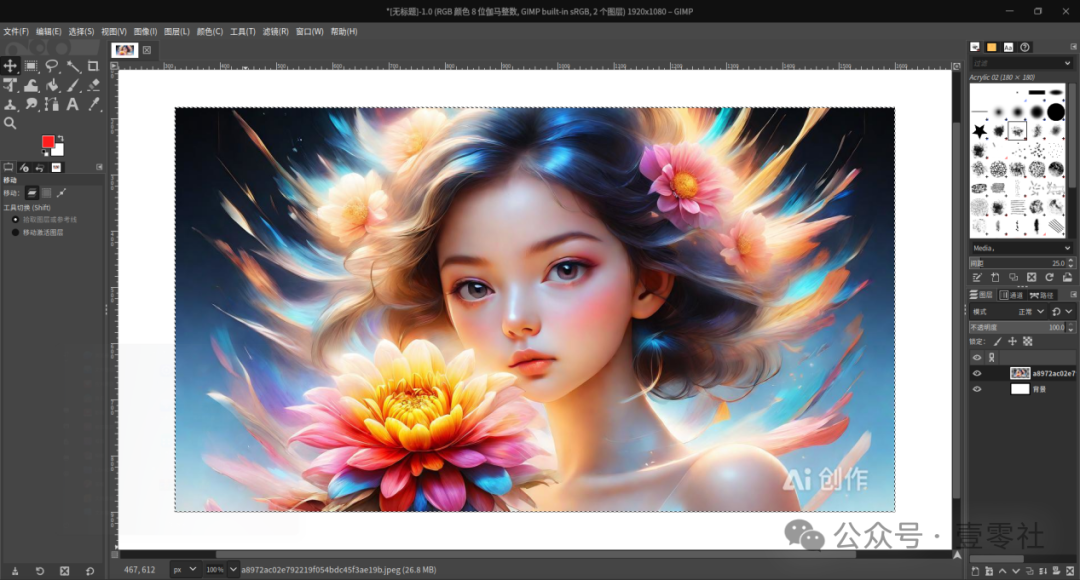Open the Brushes tab in right dock
This screenshot has width=1080, height=580.
pos(975,47)
